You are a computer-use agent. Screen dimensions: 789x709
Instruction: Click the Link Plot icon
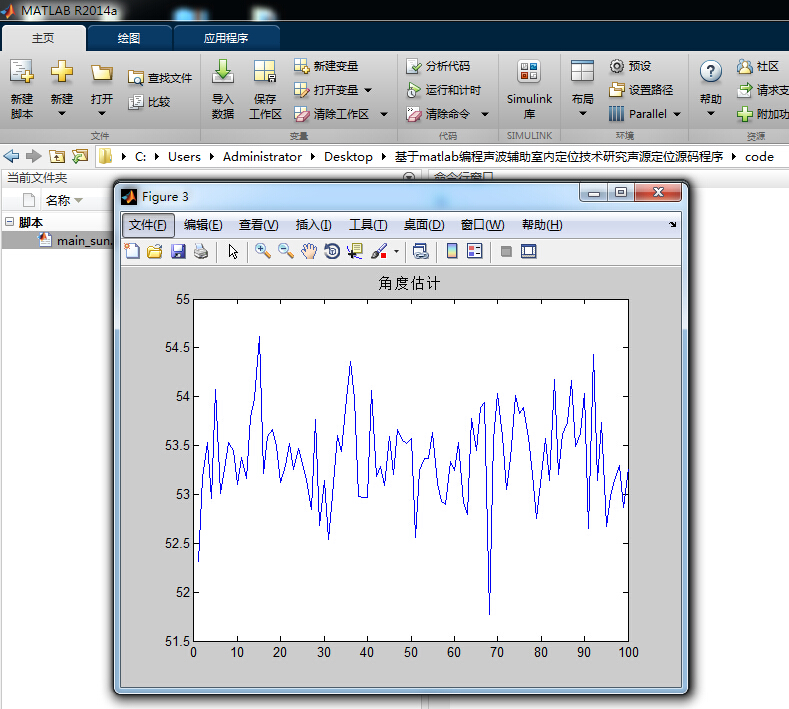(x=421, y=251)
